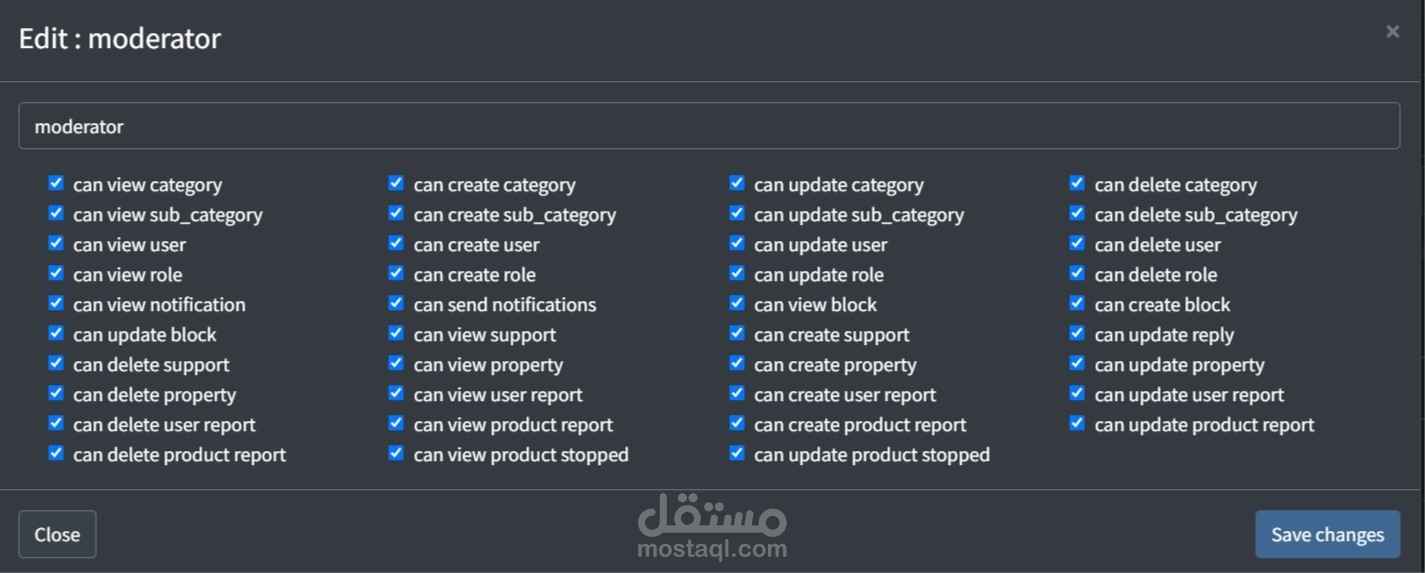Uncheck can view product stopped
This screenshot has height=573, width=1425.
click(x=396, y=453)
